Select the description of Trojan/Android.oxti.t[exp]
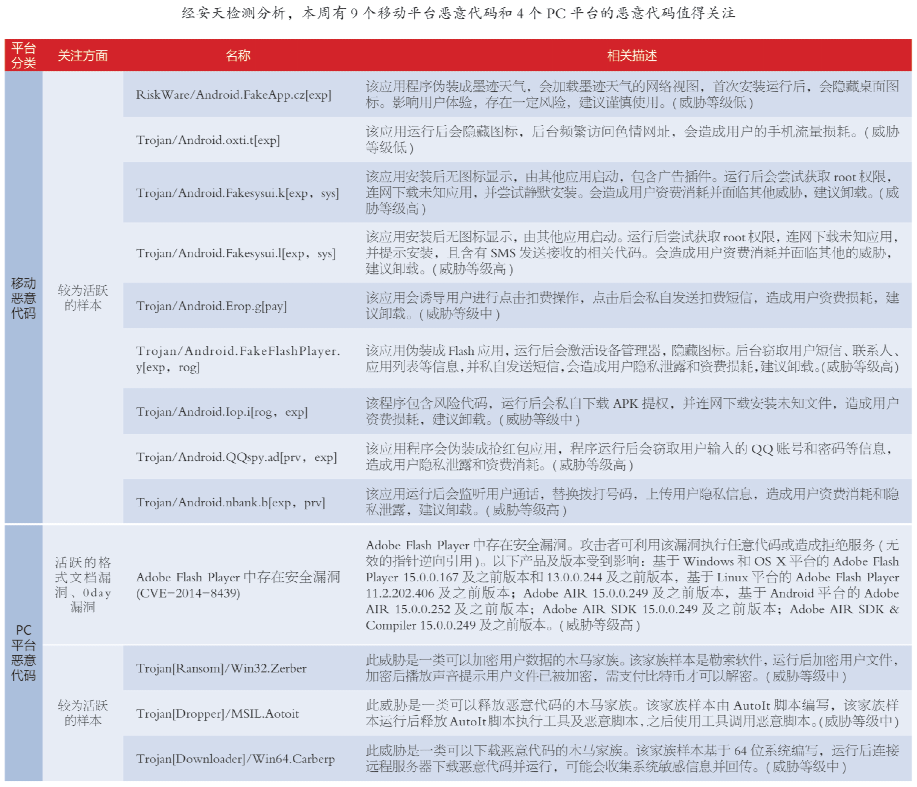Image resolution: width=917 pixels, height=787 pixels. (632, 140)
